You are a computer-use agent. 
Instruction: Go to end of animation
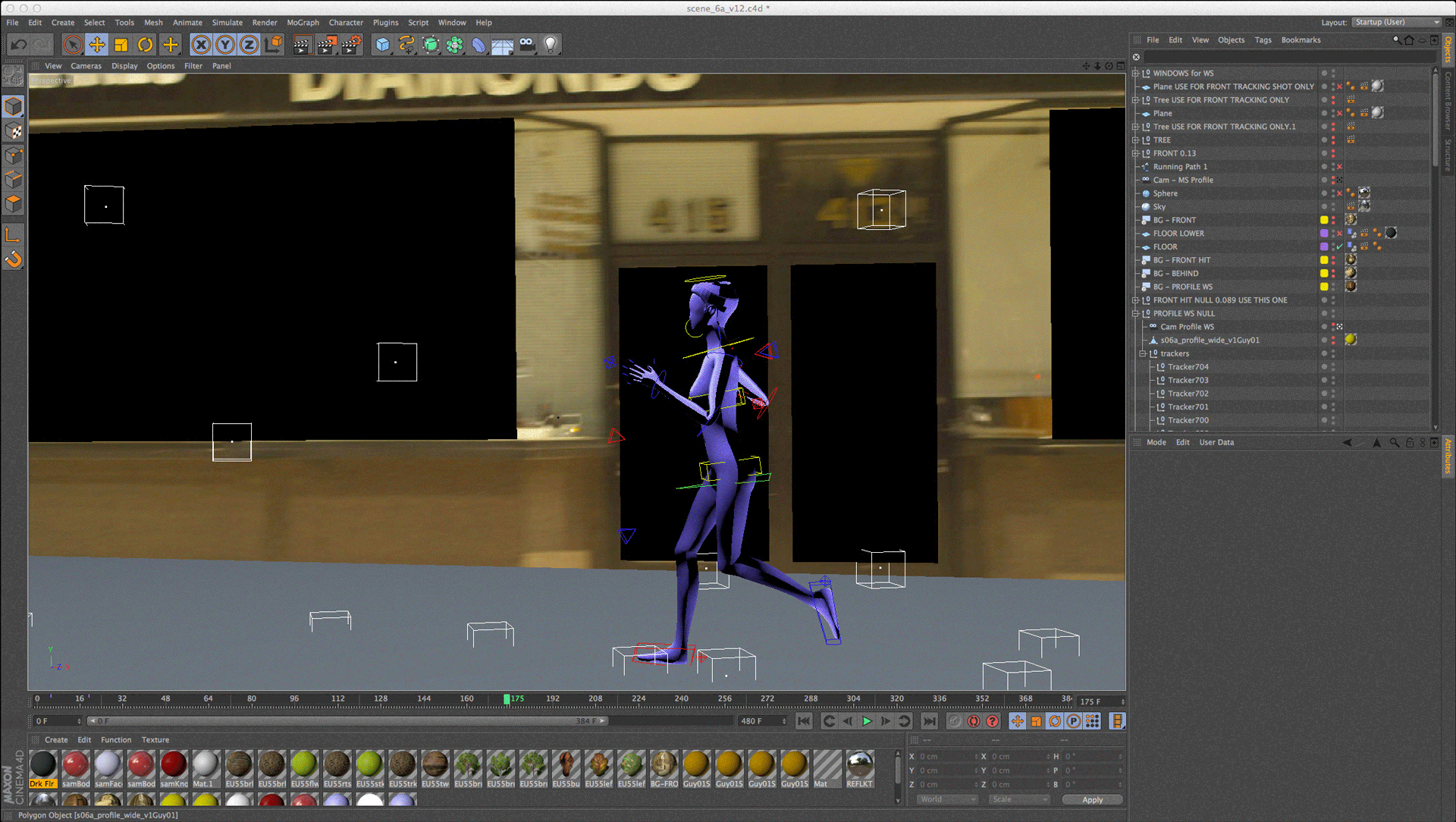(929, 721)
